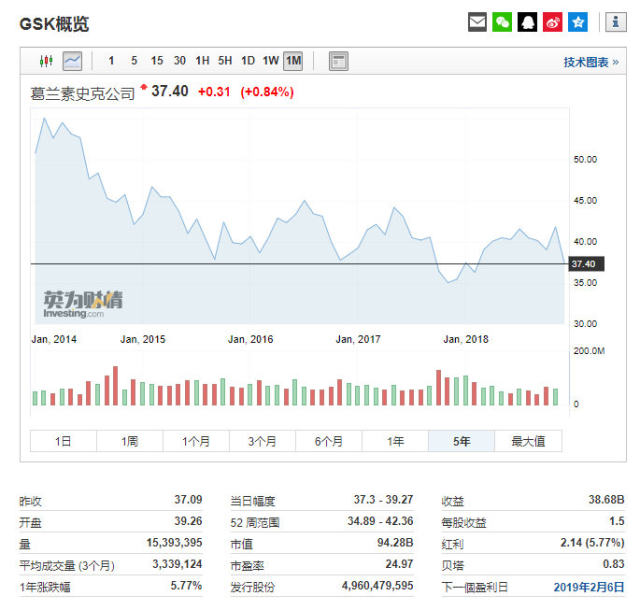
Task: Share the GSK overview via email icon
Action: tap(477, 22)
